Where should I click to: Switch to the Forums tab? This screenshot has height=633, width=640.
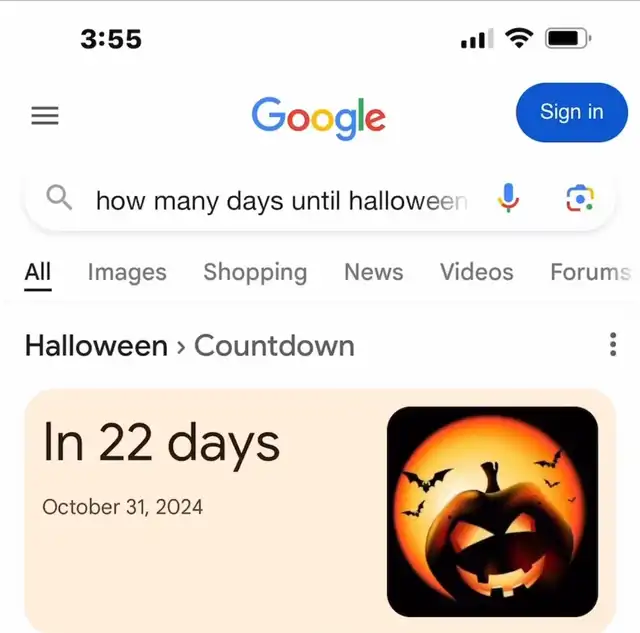point(591,272)
